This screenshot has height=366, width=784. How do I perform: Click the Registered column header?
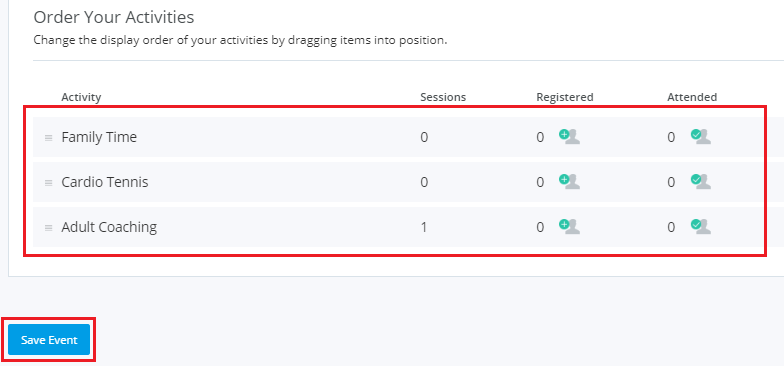click(x=565, y=97)
